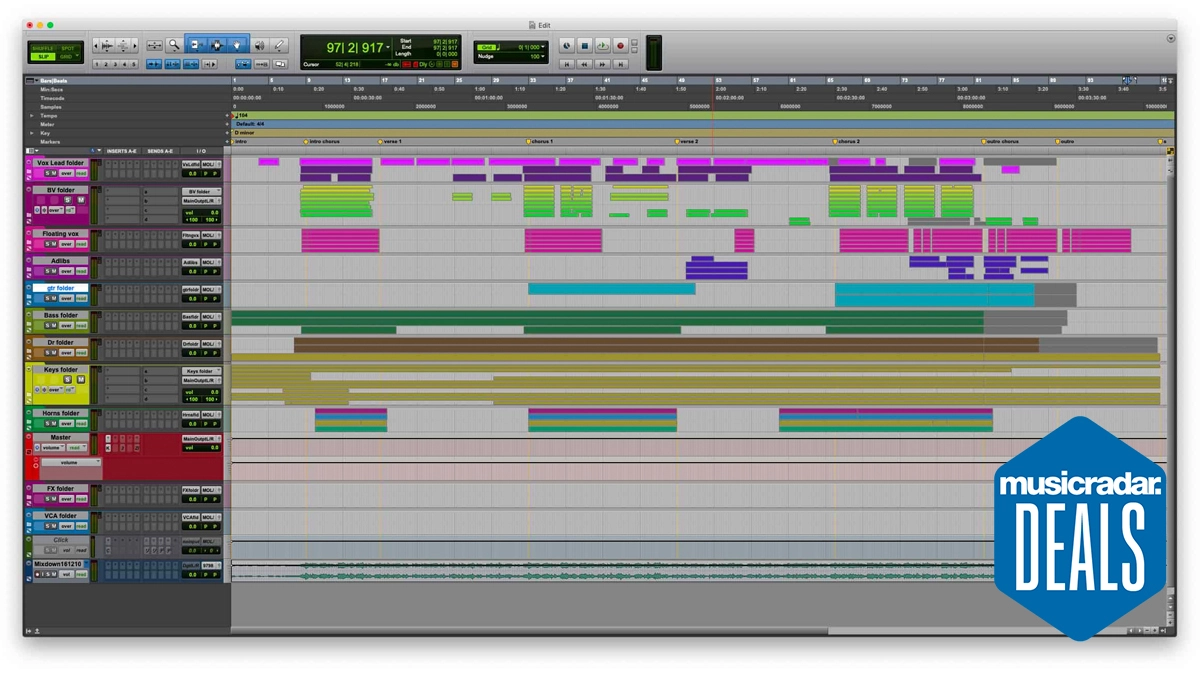The height and width of the screenshot is (675, 1200).
Task: Click the Stop button in transport
Action: [585, 46]
